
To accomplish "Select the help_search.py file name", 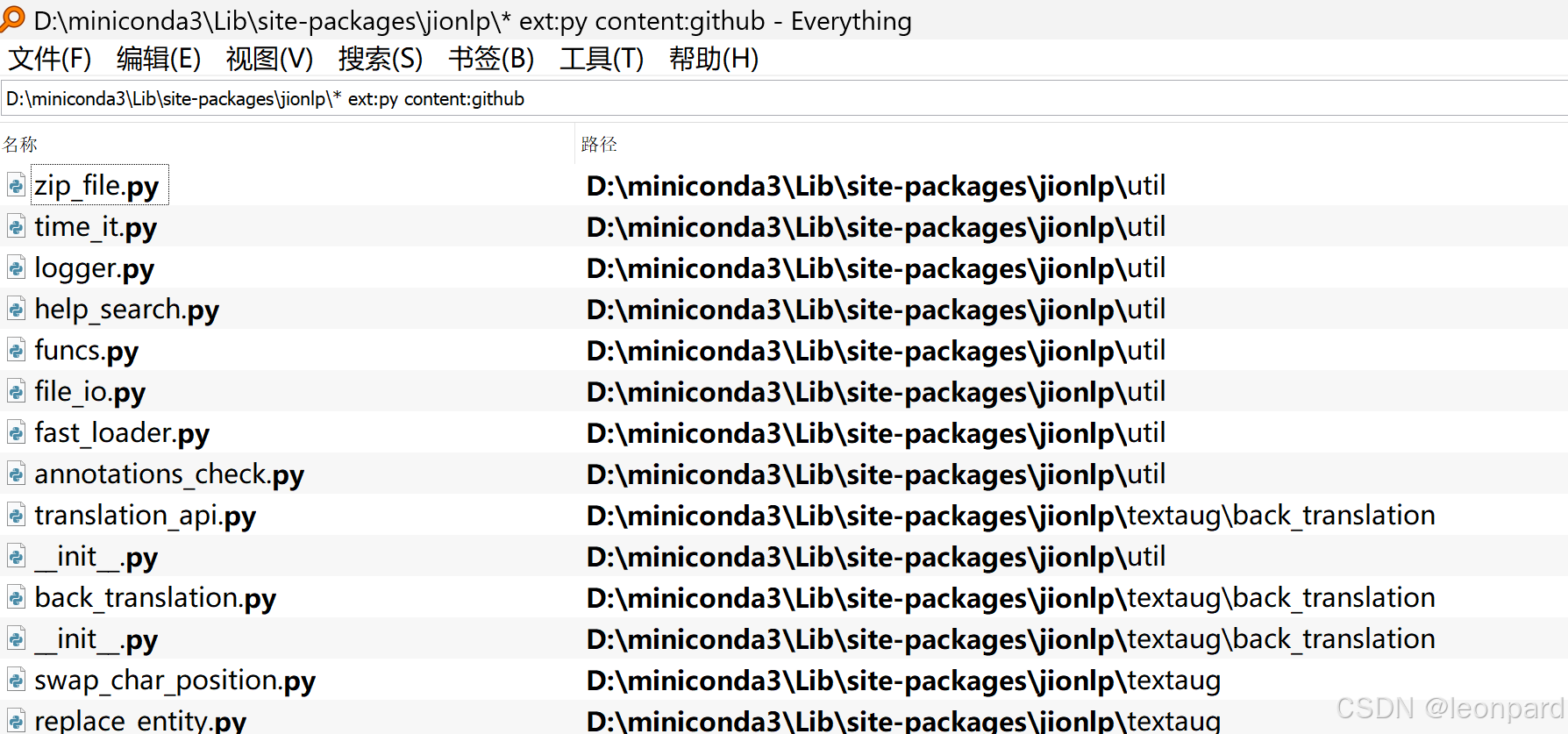I will pos(126,310).
